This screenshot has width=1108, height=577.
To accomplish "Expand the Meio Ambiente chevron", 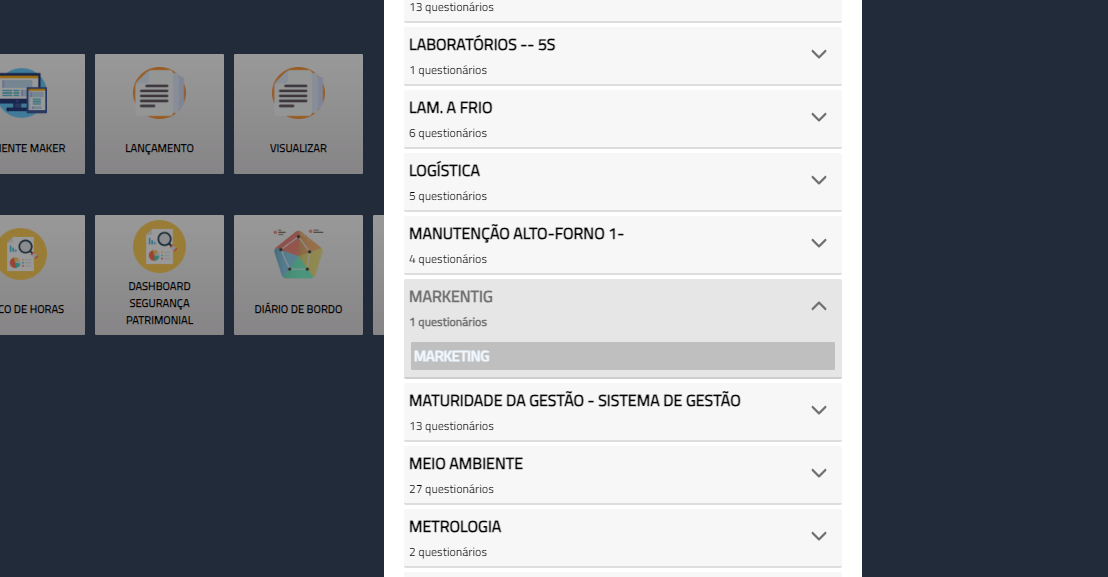I will pyautogui.click(x=819, y=473).
